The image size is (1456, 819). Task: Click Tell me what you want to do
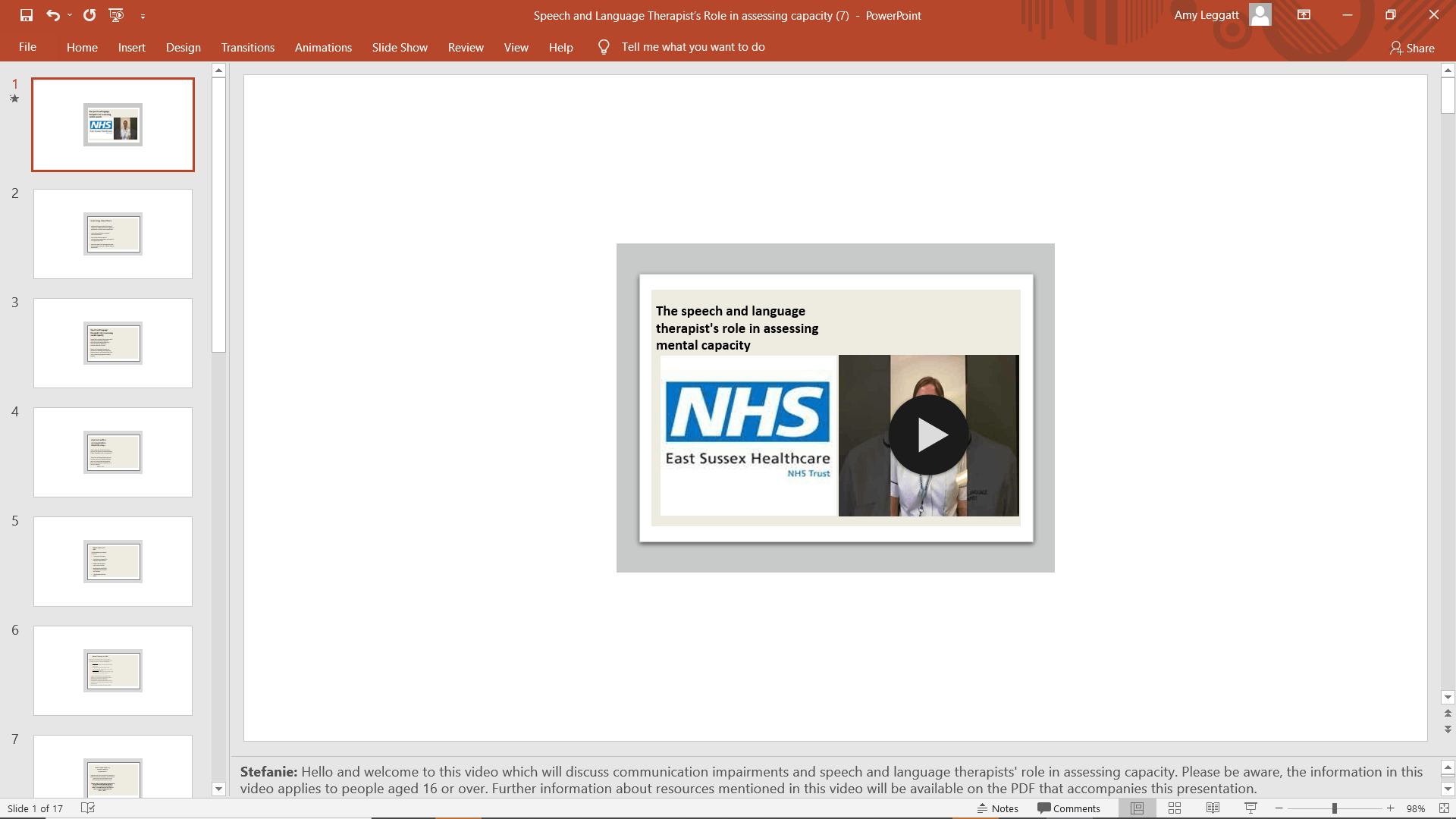coord(692,47)
